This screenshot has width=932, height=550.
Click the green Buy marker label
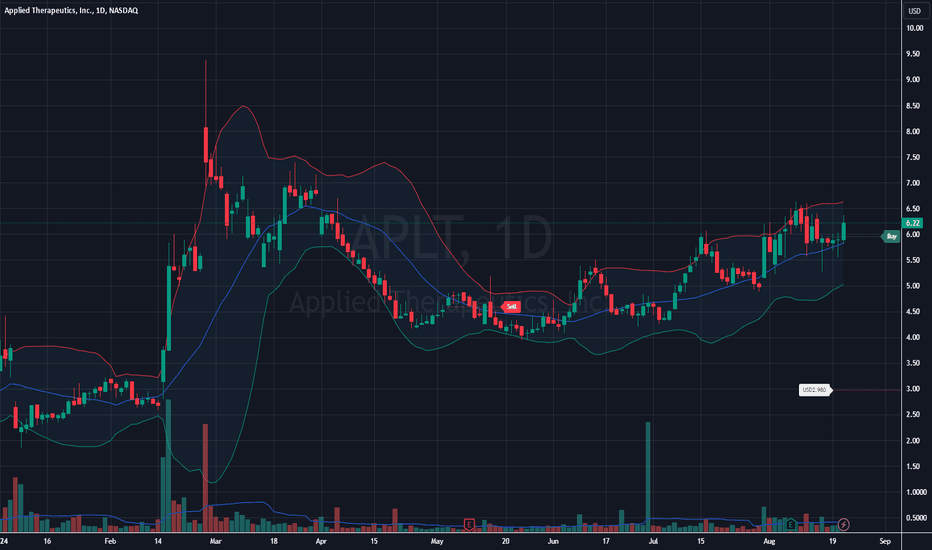(890, 237)
